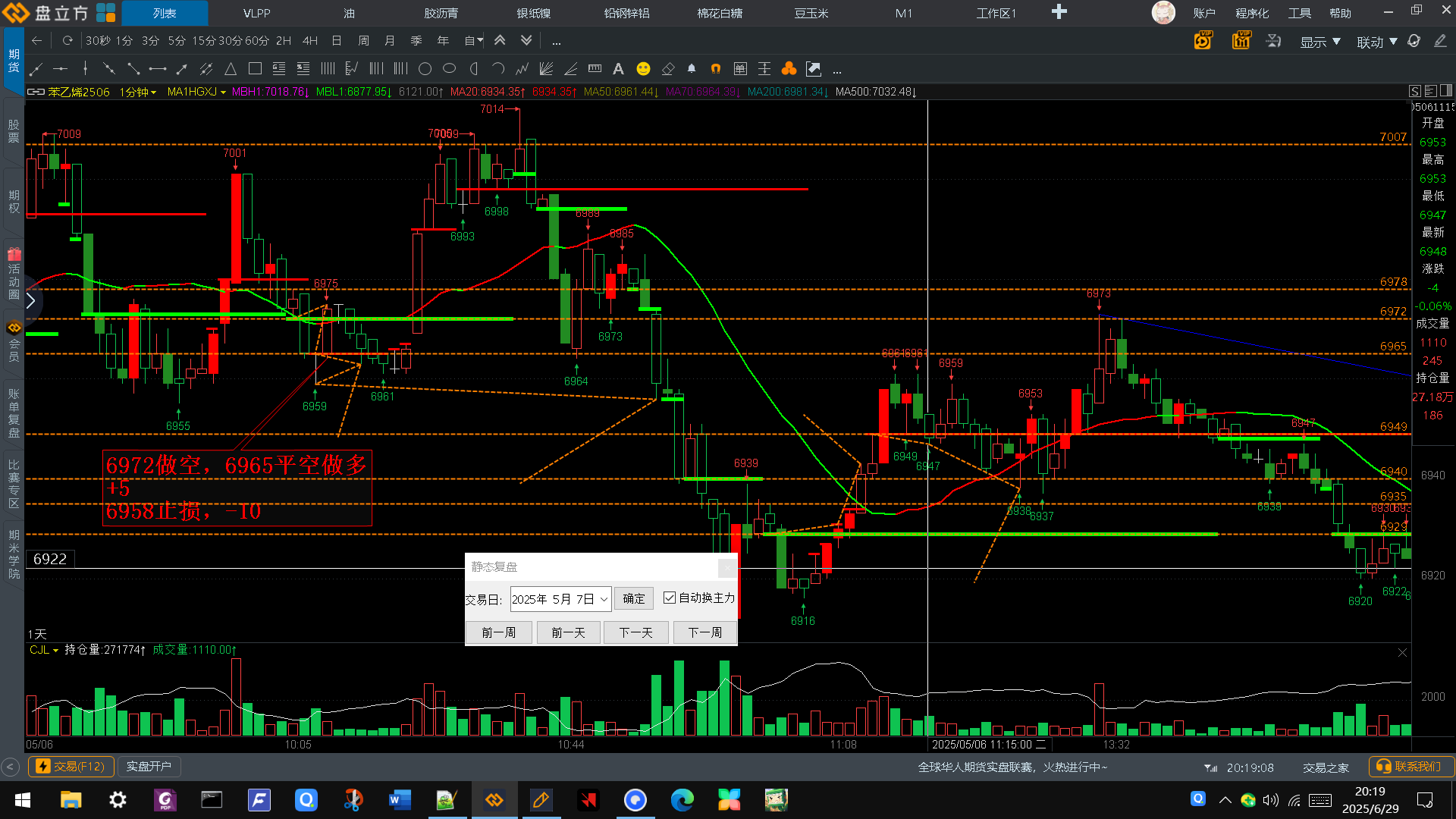This screenshot has width=1456, height=819.
Task: Expand the 显示 dropdown menu
Action: pyautogui.click(x=1320, y=42)
